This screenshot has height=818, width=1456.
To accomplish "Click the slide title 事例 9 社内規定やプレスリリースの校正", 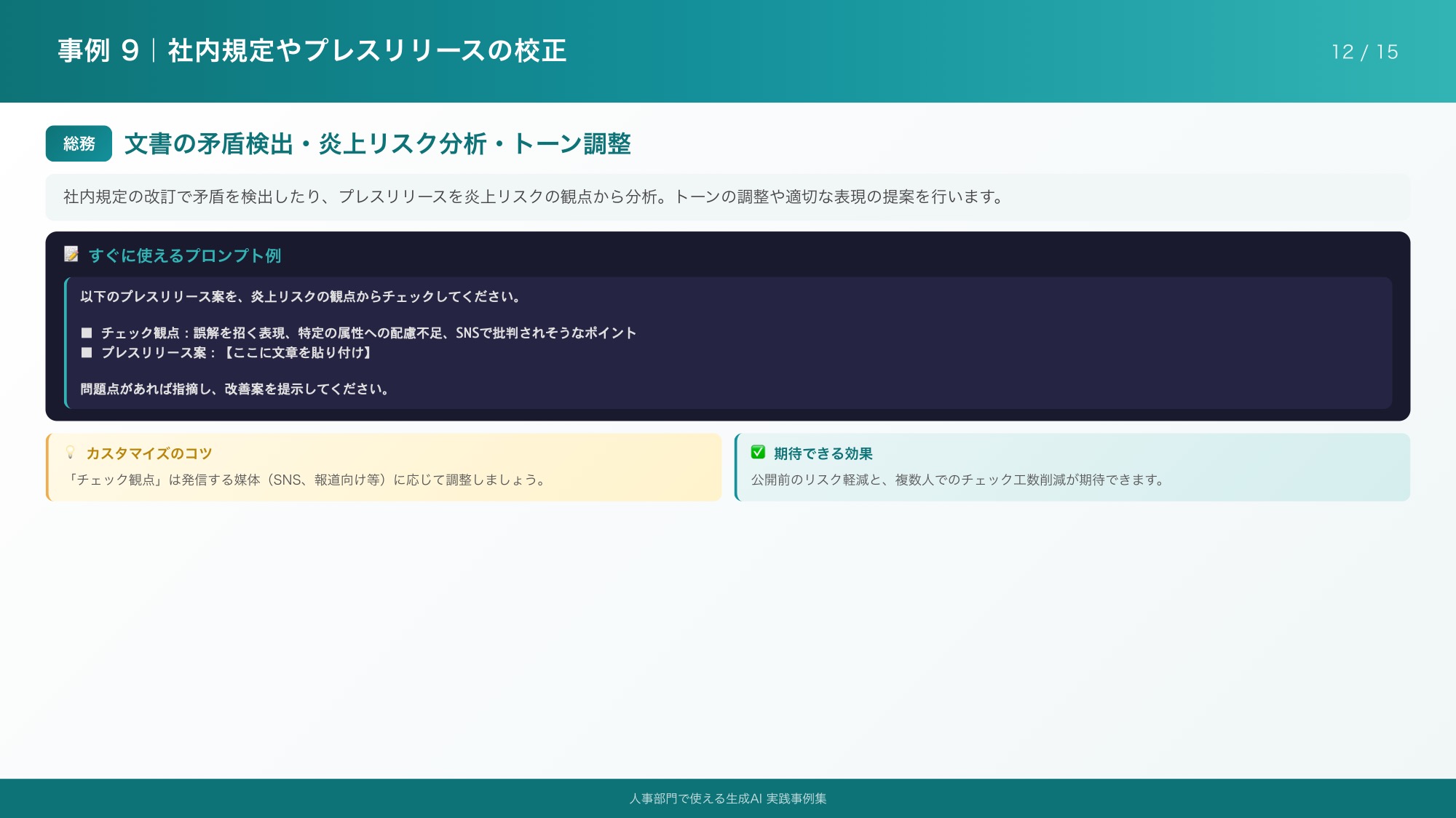I will (312, 50).
